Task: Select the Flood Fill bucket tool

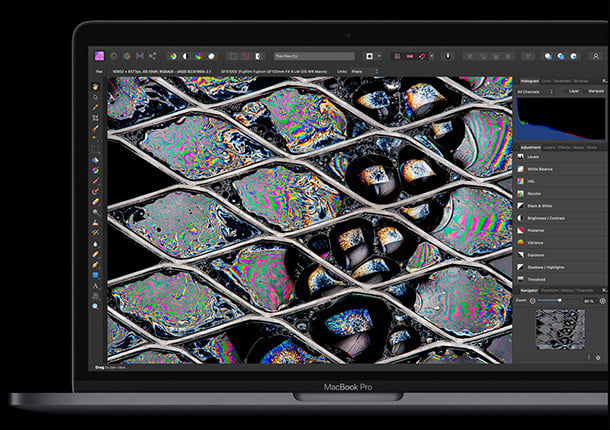Action: click(x=96, y=160)
